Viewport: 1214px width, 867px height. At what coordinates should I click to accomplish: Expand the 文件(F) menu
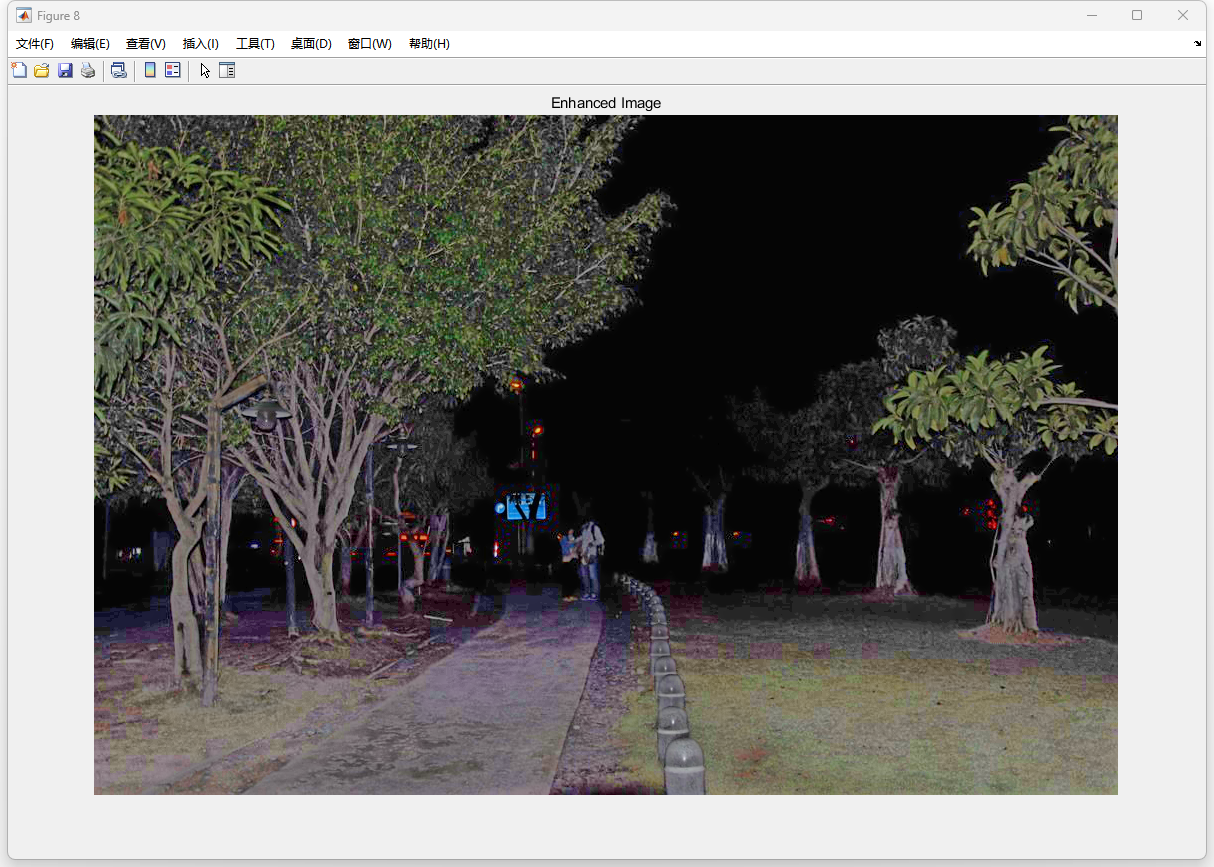tap(35, 44)
